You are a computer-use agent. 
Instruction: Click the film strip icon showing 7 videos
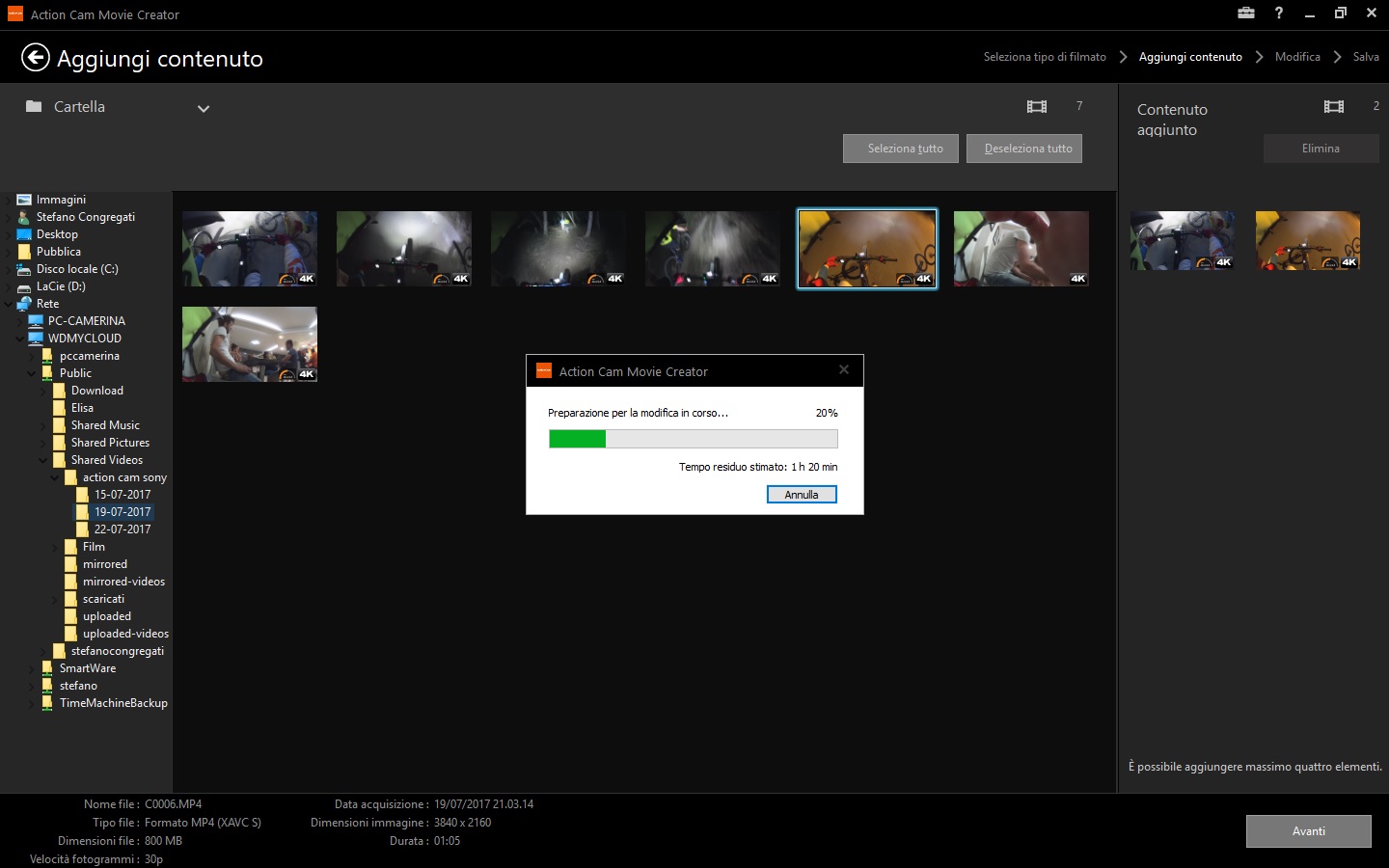tap(1036, 106)
